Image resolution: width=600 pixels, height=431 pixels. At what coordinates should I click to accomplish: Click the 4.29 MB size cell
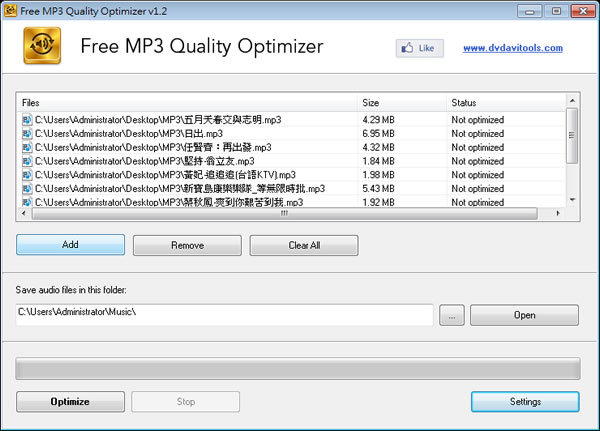[378, 120]
